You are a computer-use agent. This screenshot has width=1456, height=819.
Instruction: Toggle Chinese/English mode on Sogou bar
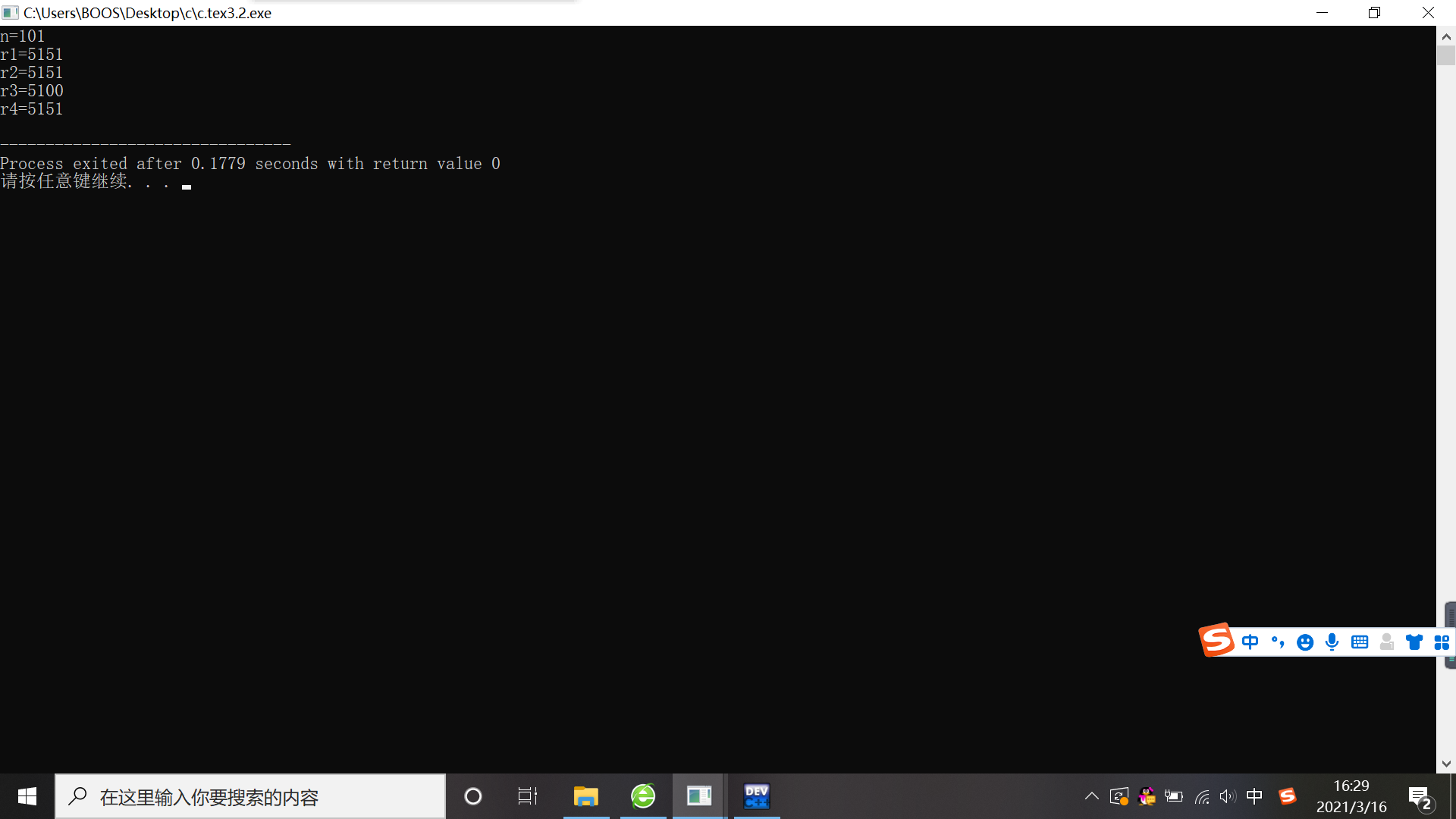click(x=1250, y=642)
